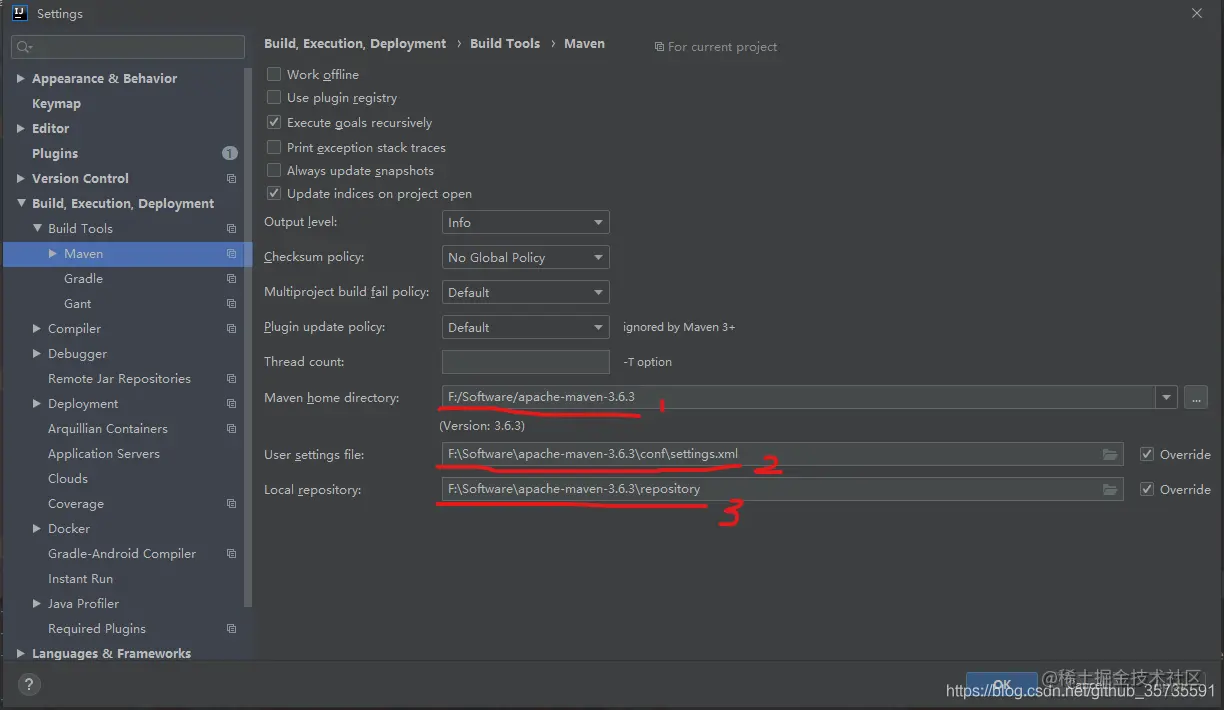Select Clouds settings item

coord(68,479)
